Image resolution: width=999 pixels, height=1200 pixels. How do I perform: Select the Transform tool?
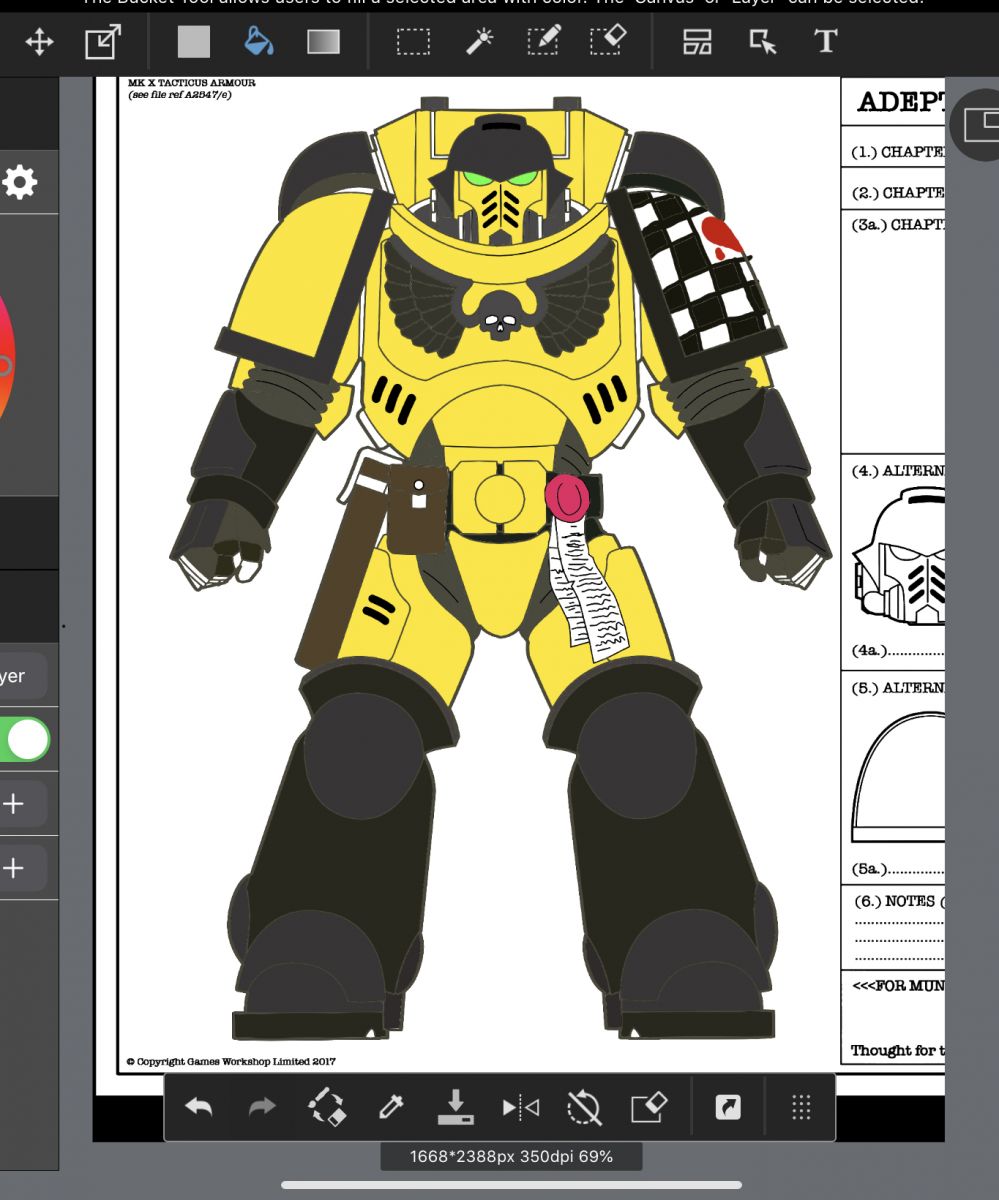[x=102, y=42]
